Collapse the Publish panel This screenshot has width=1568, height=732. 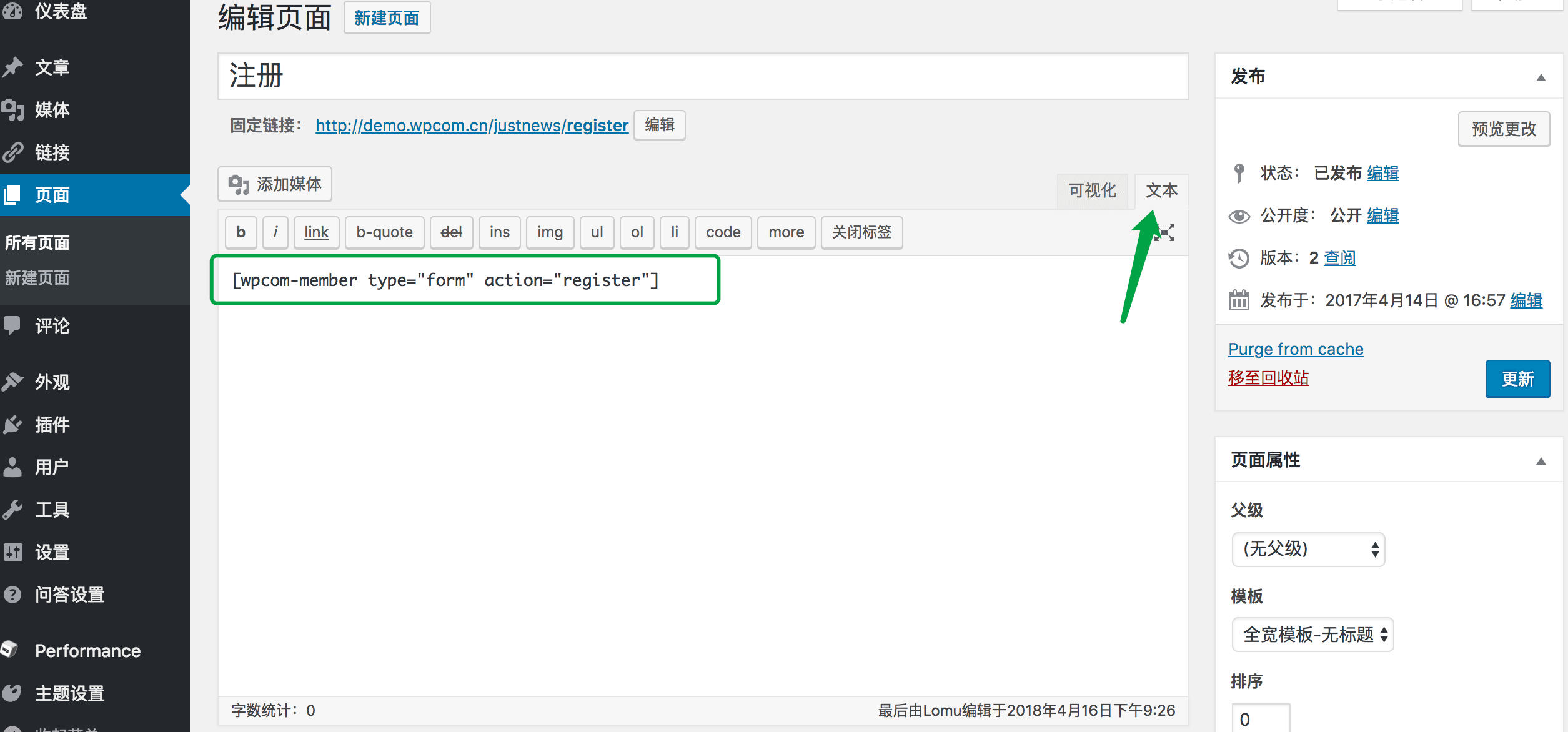[x=1541, y=77]
